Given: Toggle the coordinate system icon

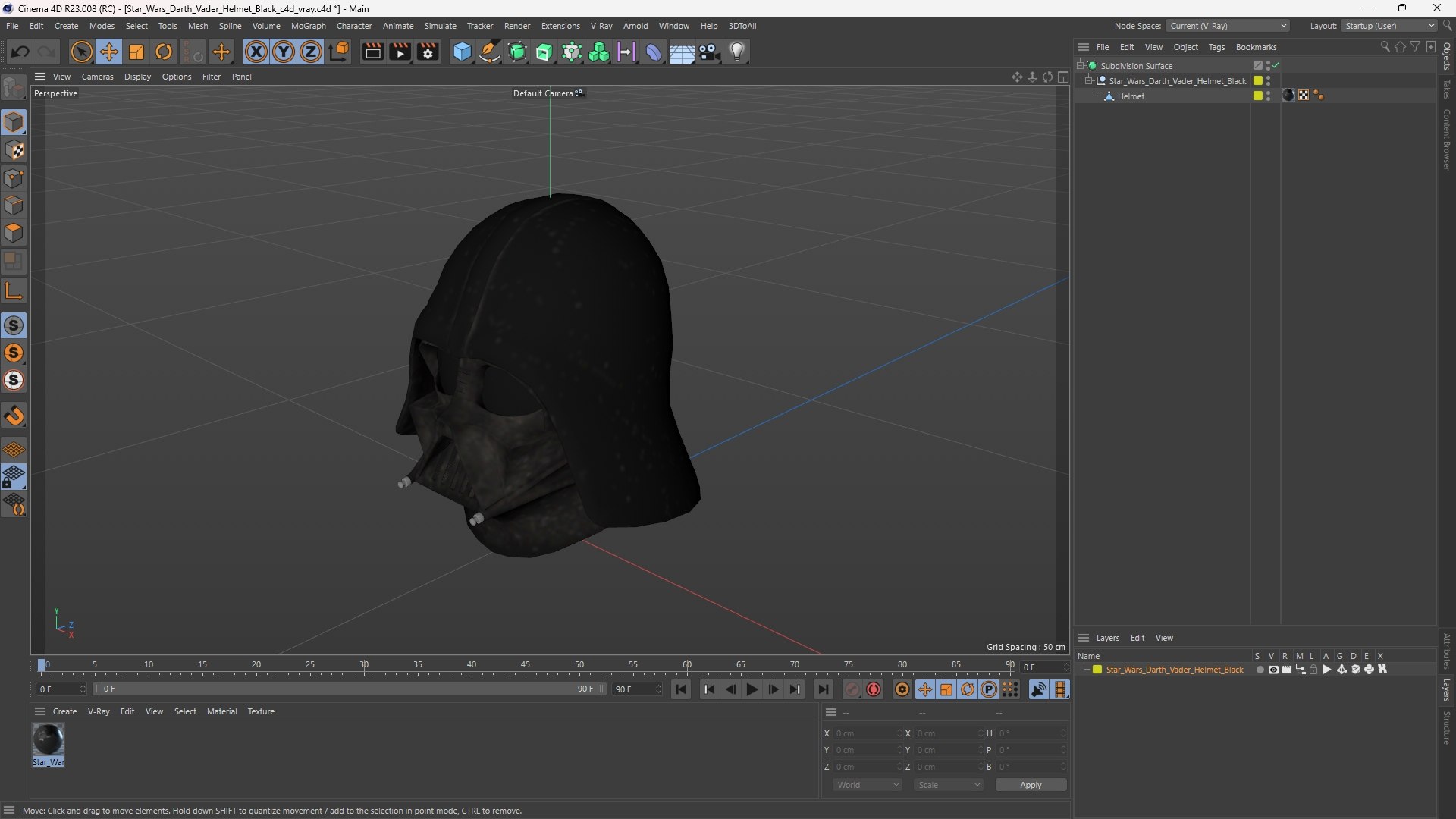Looking at the screenshot, I should 340,52.
